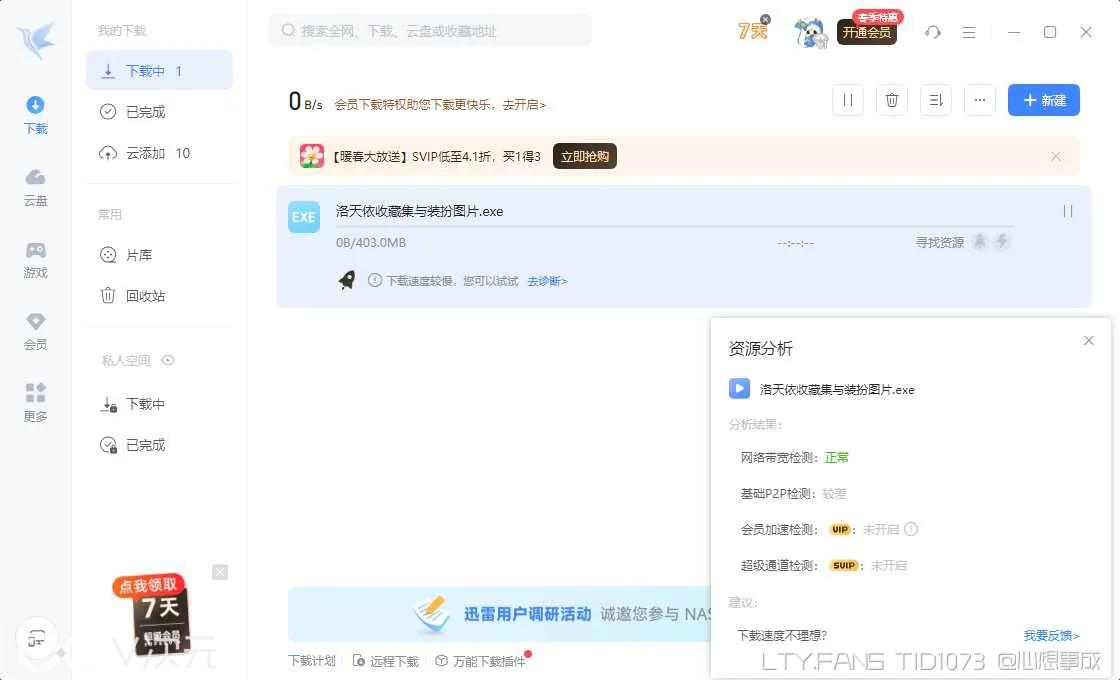Click the 下载速度不理想? suggestion text

(x=781, y=636)
